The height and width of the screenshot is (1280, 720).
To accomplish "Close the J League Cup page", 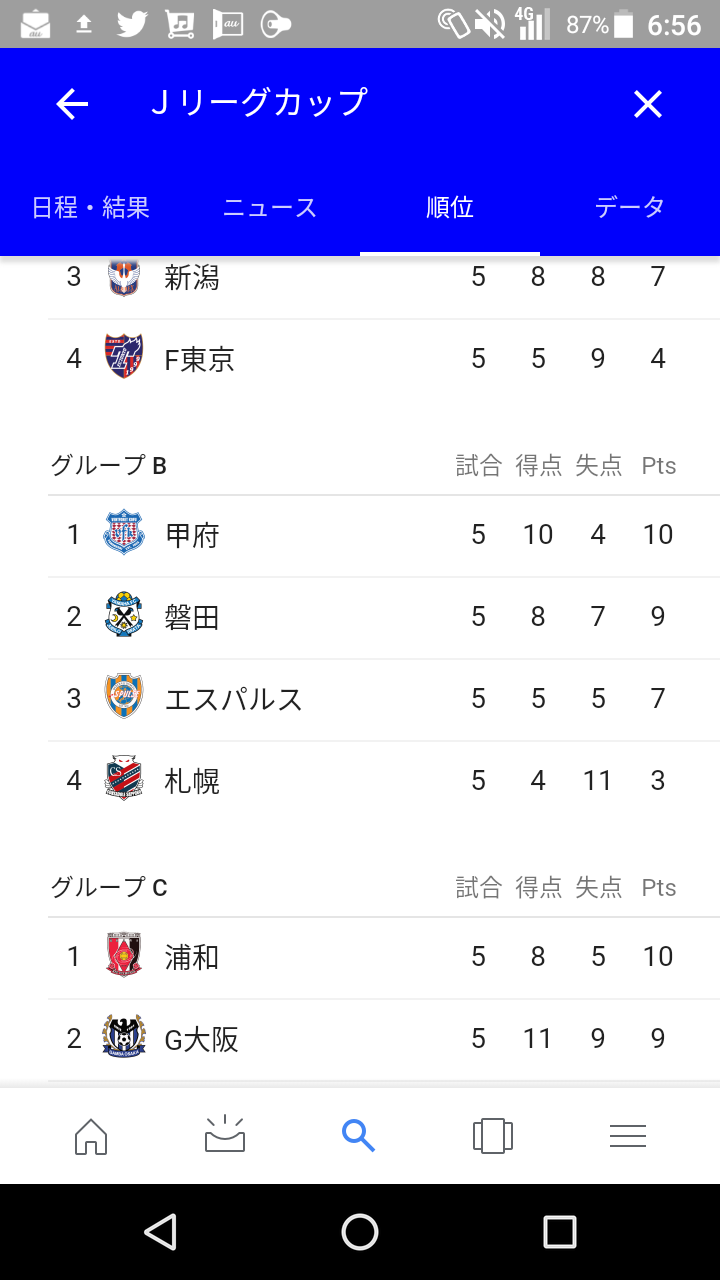I will (x=647, y=104).
